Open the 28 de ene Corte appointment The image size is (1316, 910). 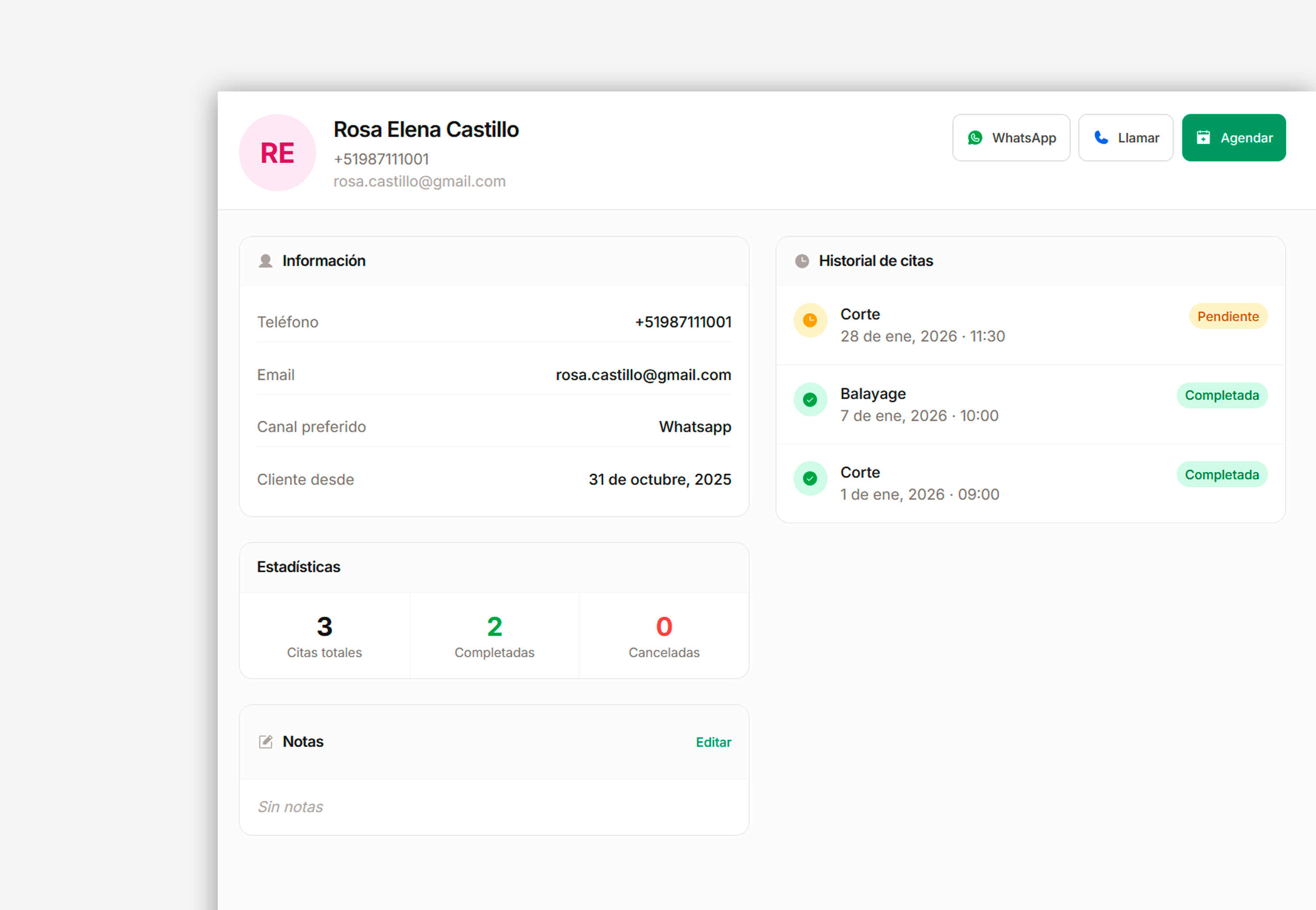(x=922, y=325)
